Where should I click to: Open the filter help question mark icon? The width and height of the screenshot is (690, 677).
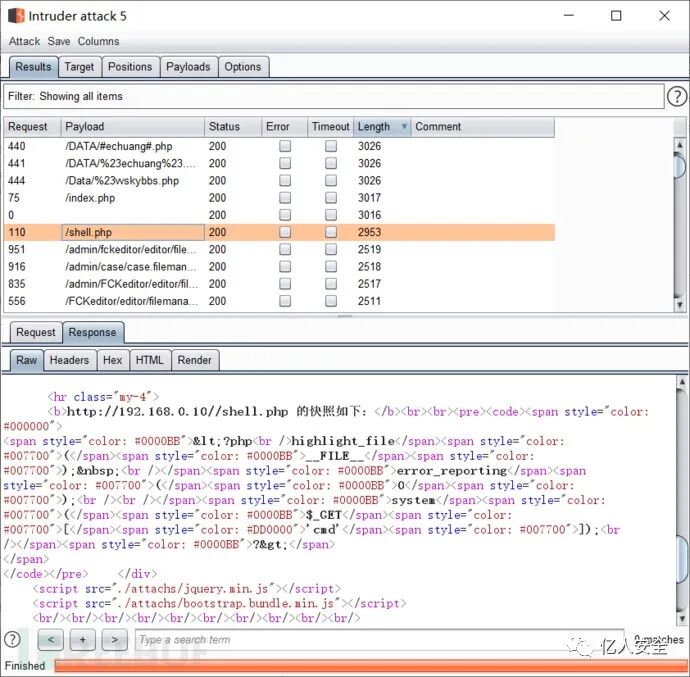point(677,96)
